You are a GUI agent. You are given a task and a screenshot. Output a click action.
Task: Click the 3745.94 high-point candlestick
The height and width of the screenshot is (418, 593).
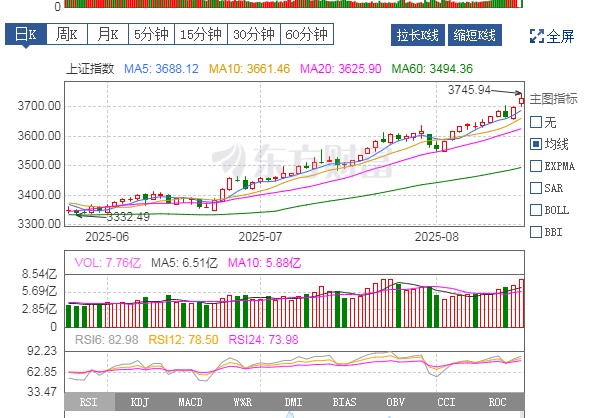pos(522,101)
